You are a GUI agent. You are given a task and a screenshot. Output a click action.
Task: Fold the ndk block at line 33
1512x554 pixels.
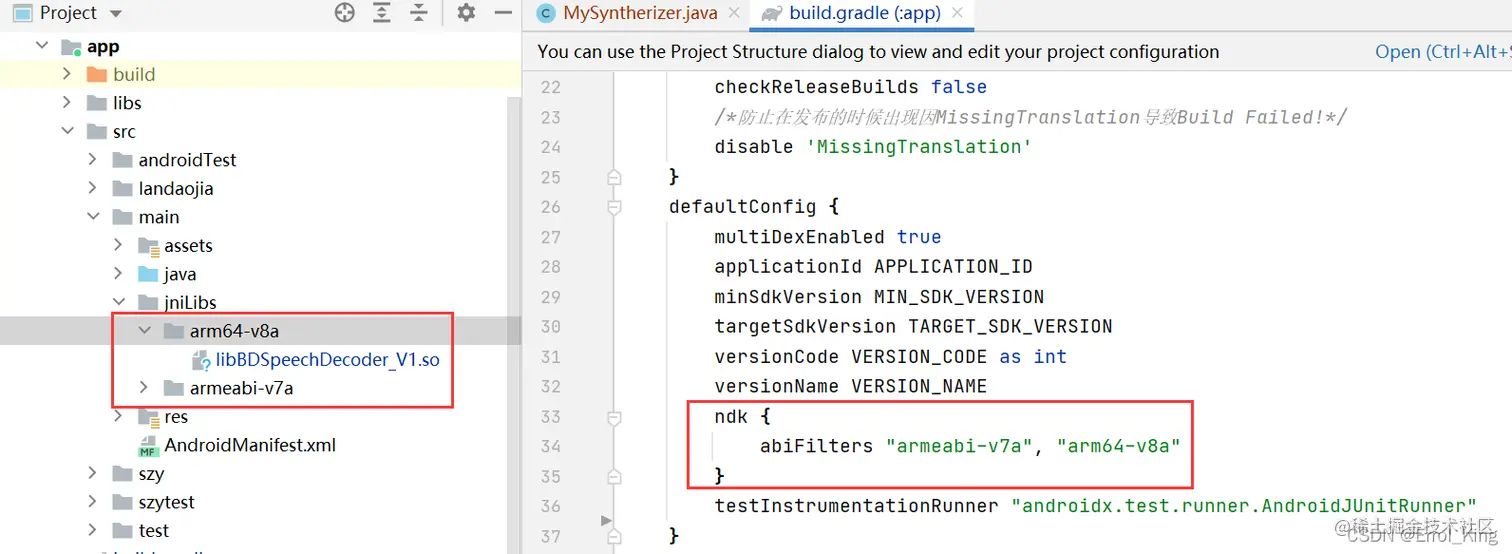point(614,417)
